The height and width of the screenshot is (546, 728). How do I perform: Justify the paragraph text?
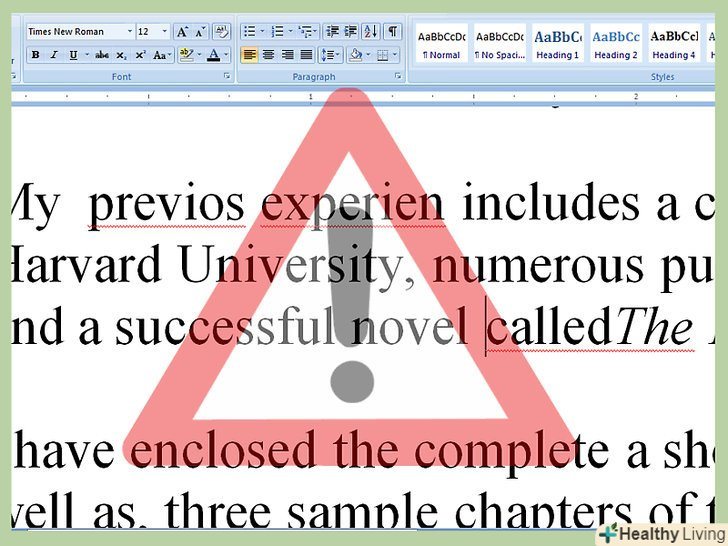(x=306, y=55)
